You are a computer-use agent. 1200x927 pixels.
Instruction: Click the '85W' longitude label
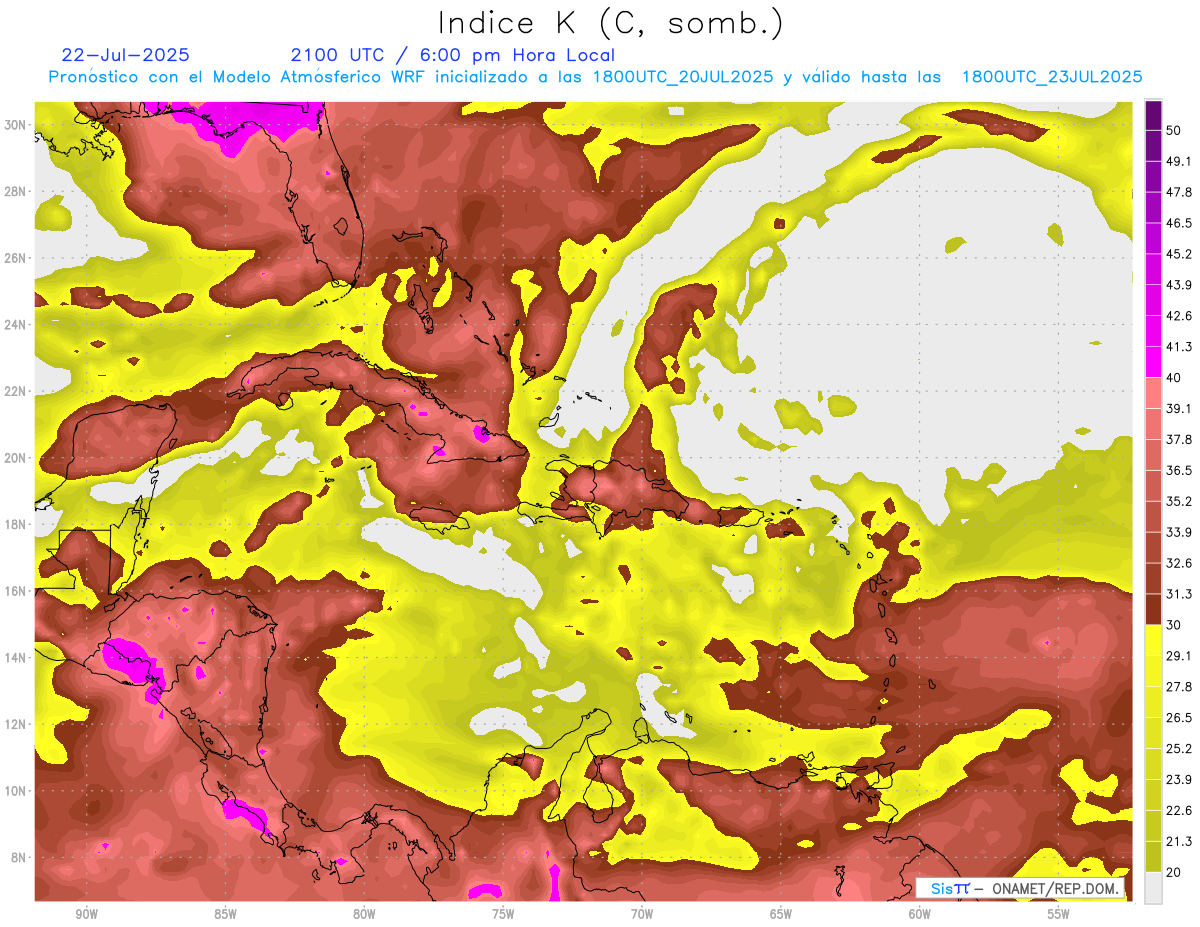click(x=225, y=915)
